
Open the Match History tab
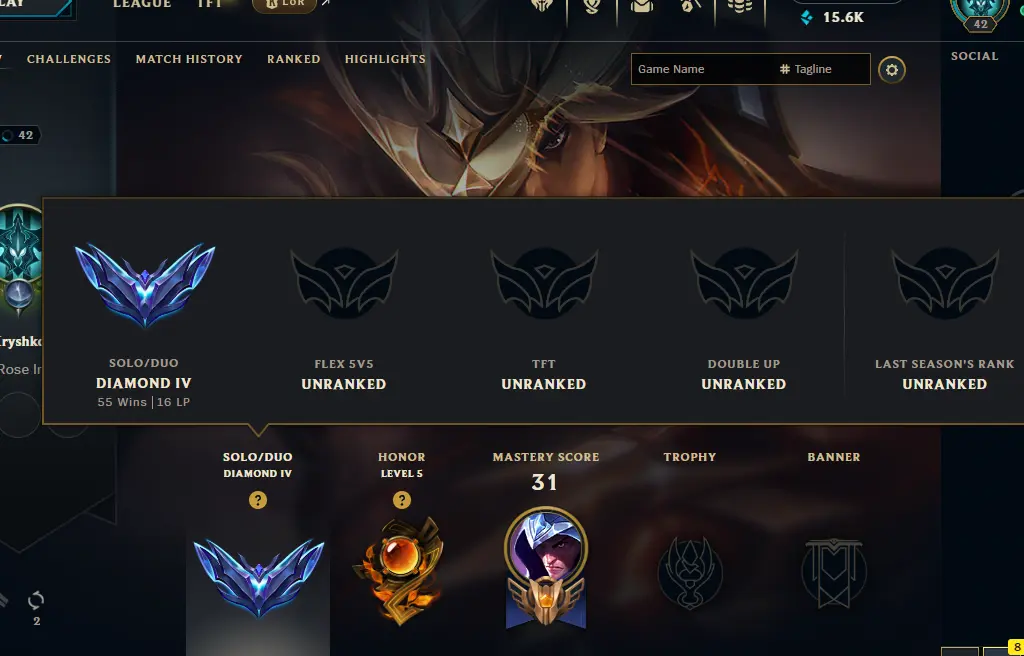click(x=189, y=59)
